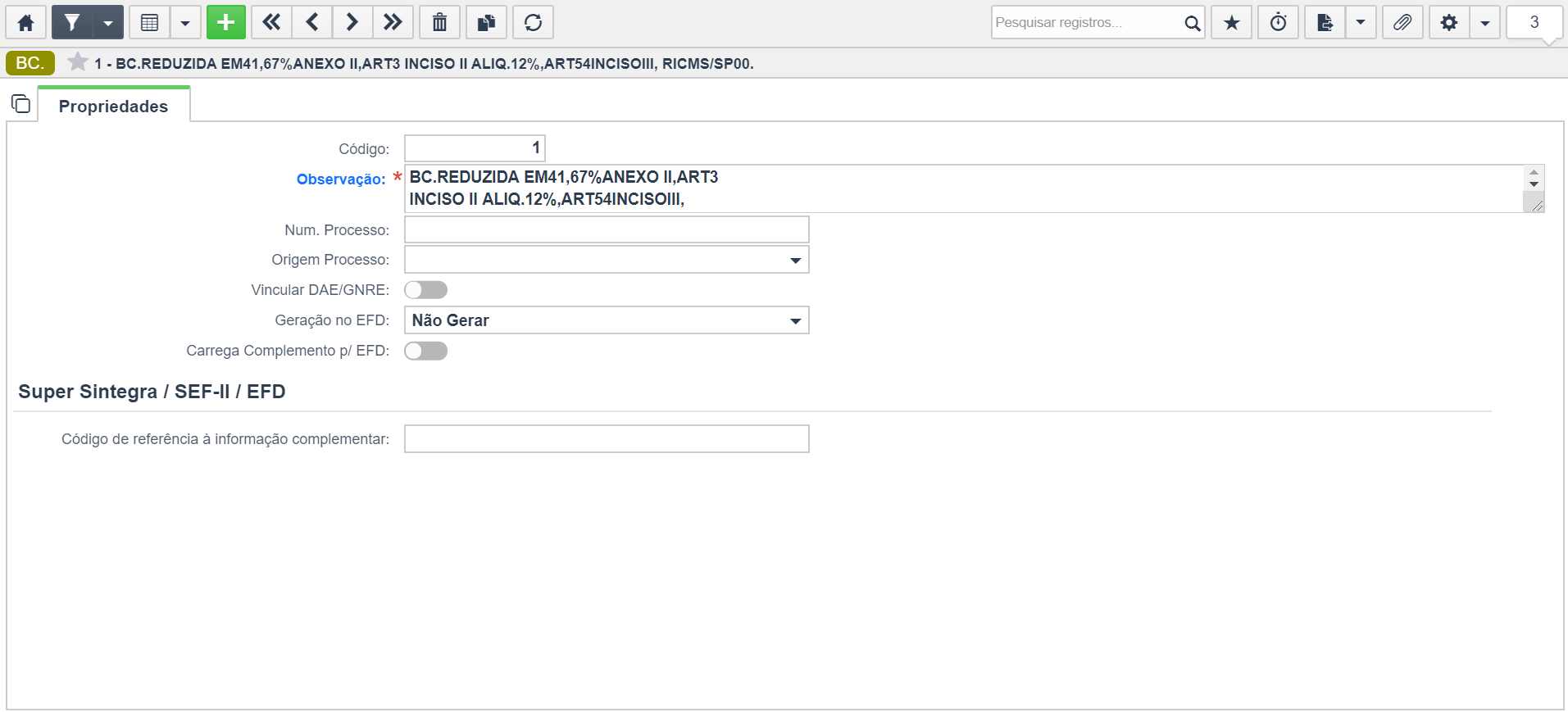The height and width of the screenshot is (712, 1568).
Task: Click the Observação label link
Action: [x=341, y=179]
